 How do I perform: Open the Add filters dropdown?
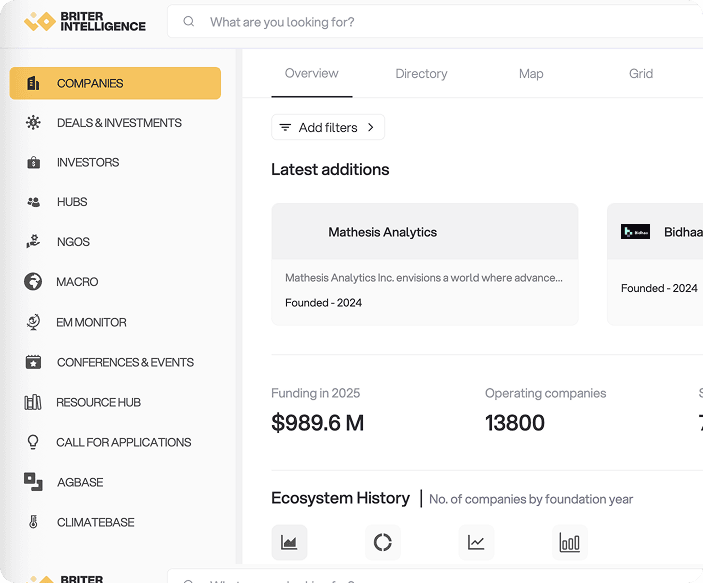coord(327,127)
